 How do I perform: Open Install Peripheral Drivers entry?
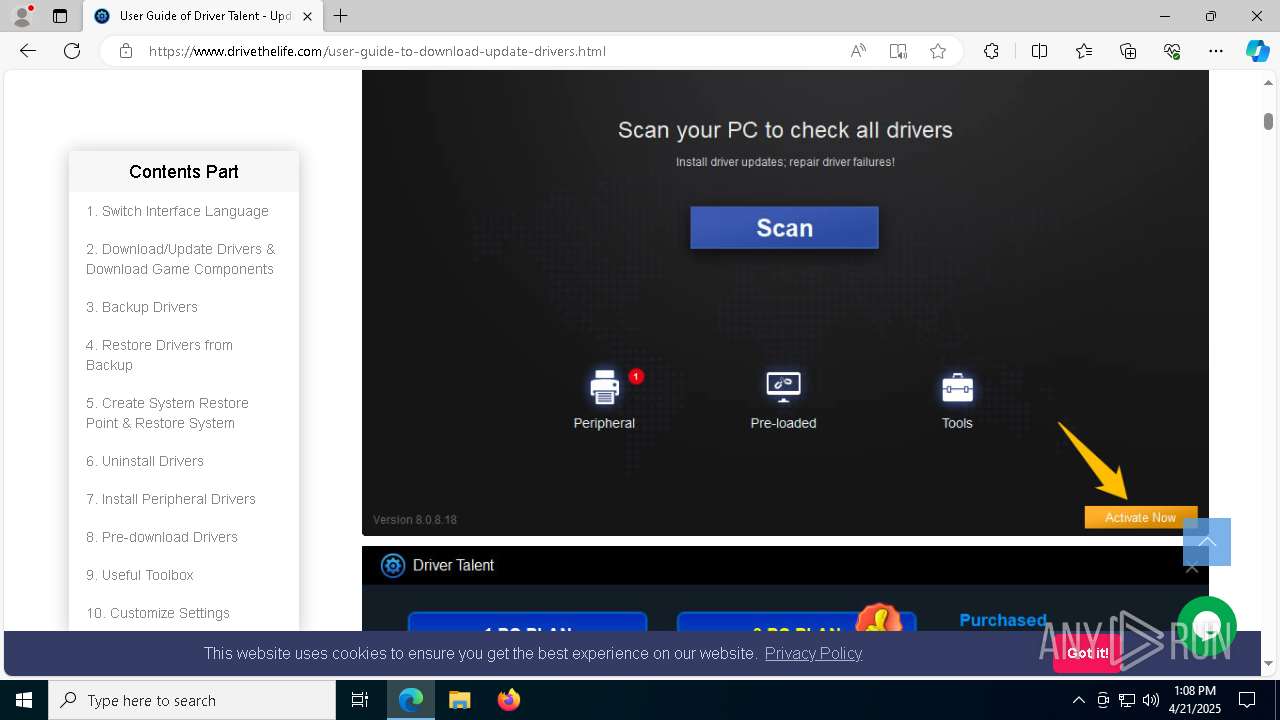pos(171,499)
